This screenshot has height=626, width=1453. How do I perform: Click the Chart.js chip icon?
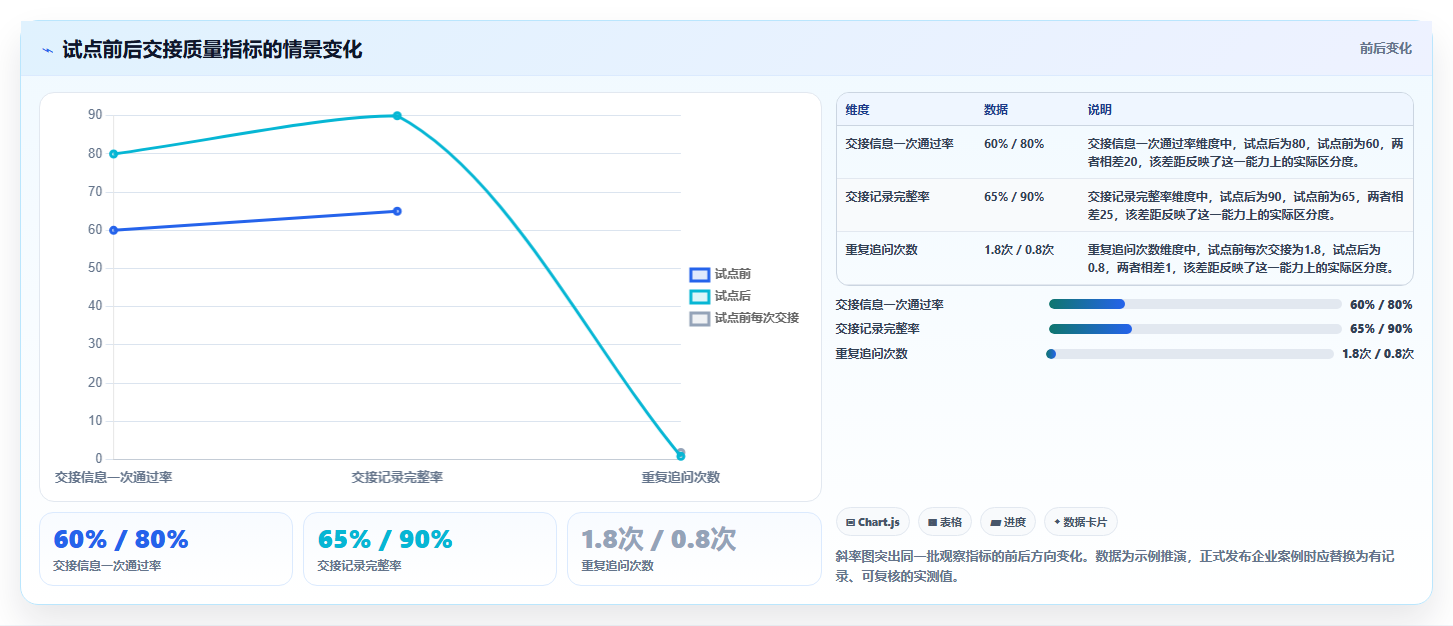[850, 522]
